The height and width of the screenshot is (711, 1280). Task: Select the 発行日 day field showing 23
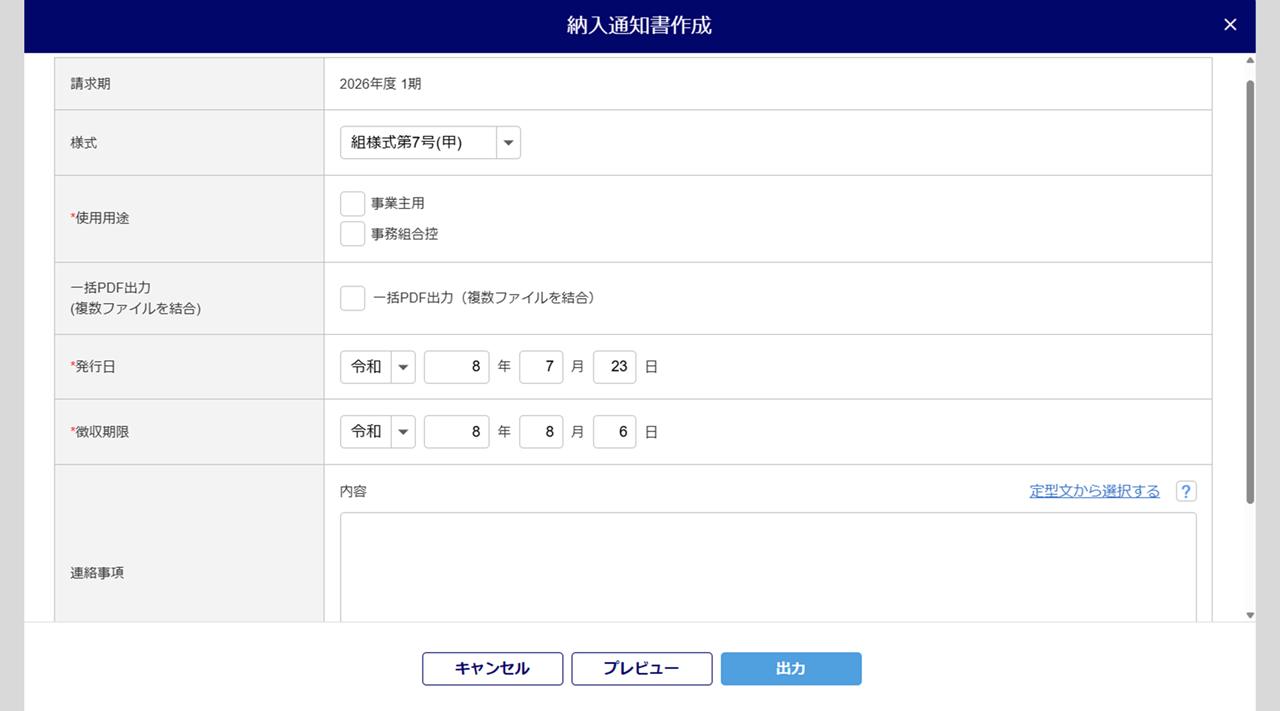coord(615,367)
